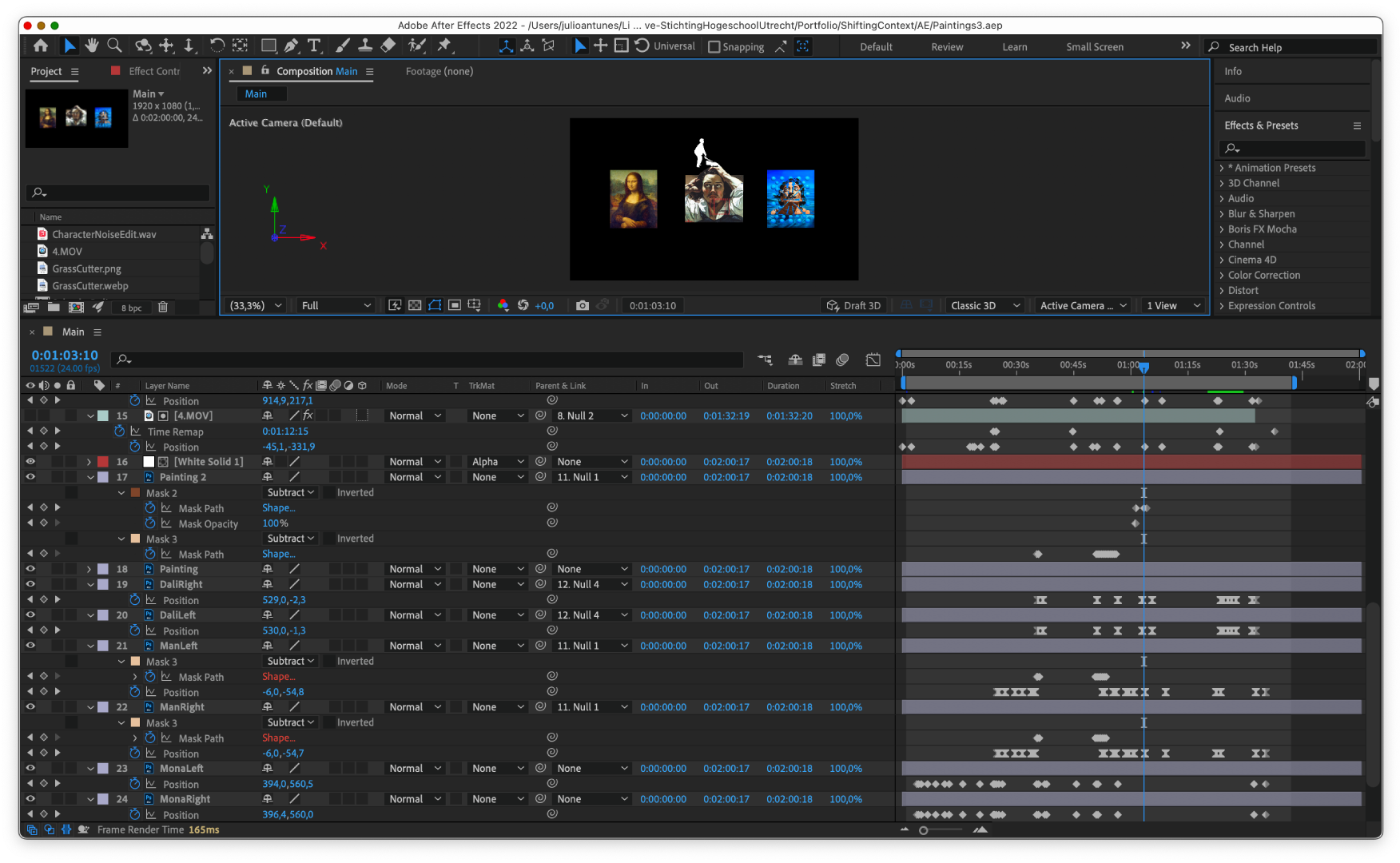Toggle the Mask Opacity stopwatch

coord(150,523)
